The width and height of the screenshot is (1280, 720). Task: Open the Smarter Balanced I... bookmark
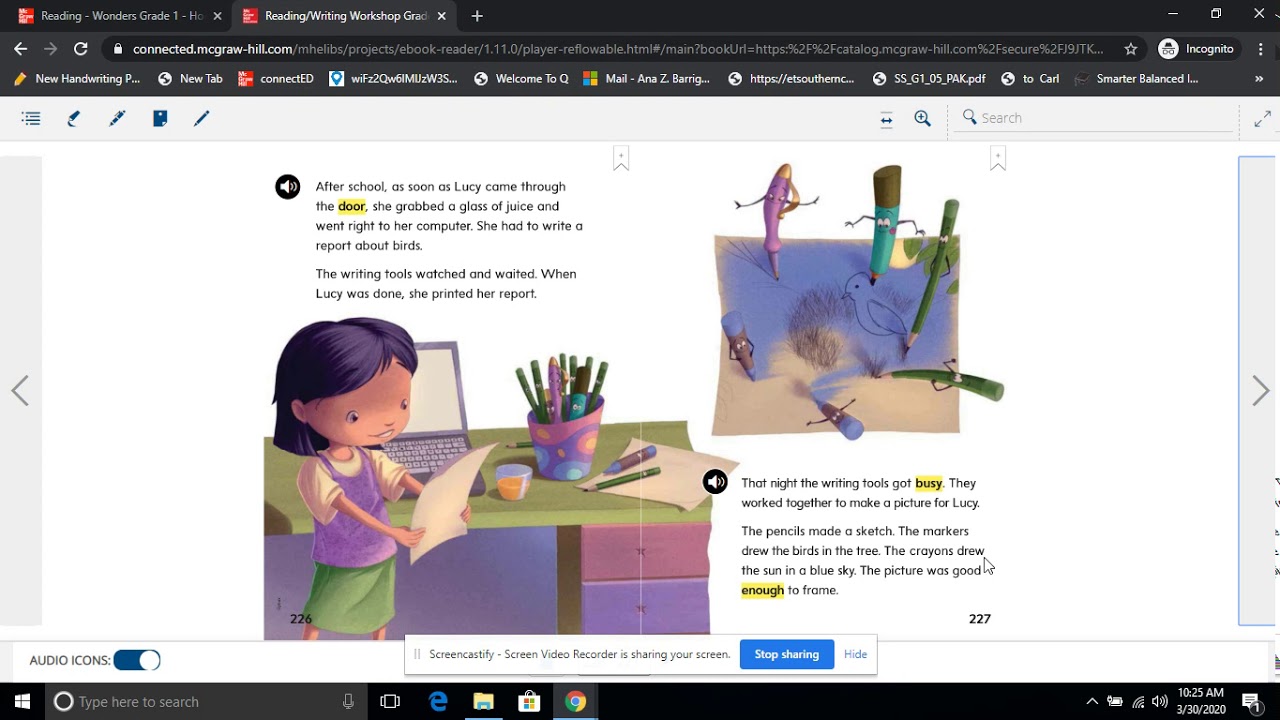click(1135, 78)
